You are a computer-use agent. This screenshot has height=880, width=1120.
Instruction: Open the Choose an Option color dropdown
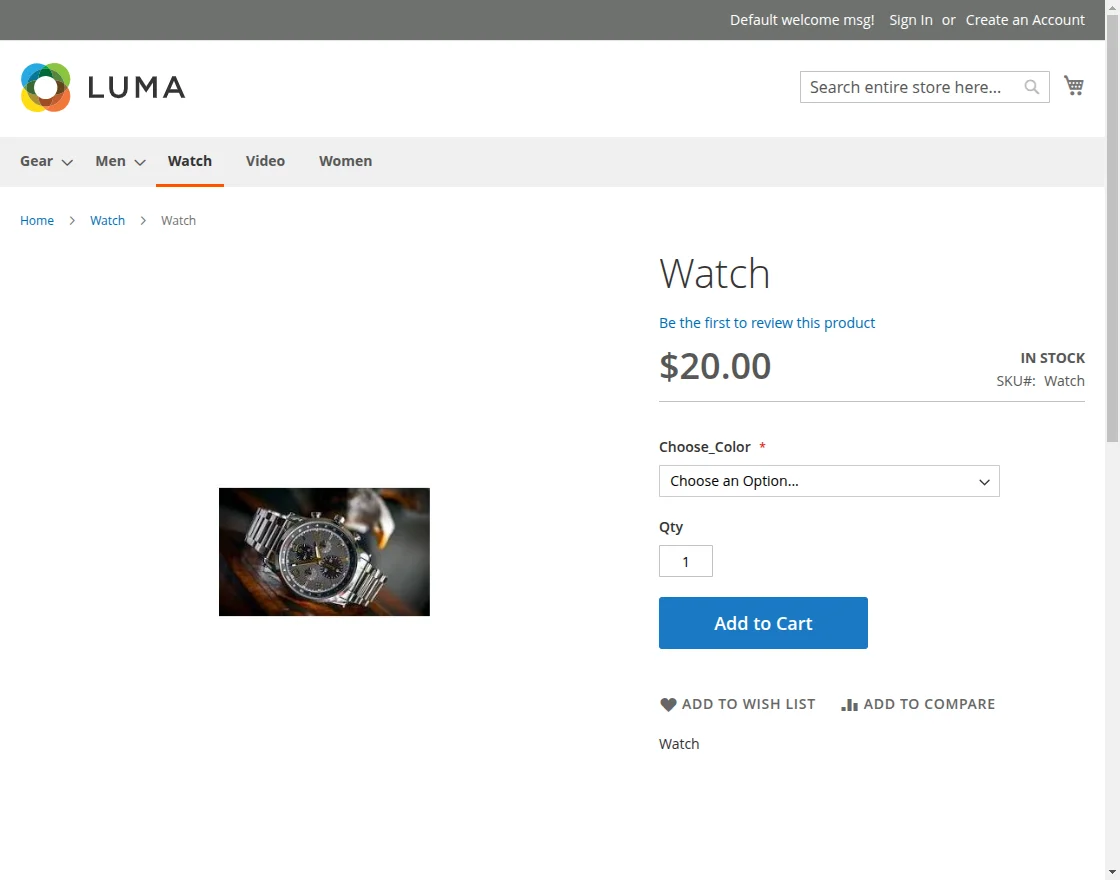pos(828,481)
